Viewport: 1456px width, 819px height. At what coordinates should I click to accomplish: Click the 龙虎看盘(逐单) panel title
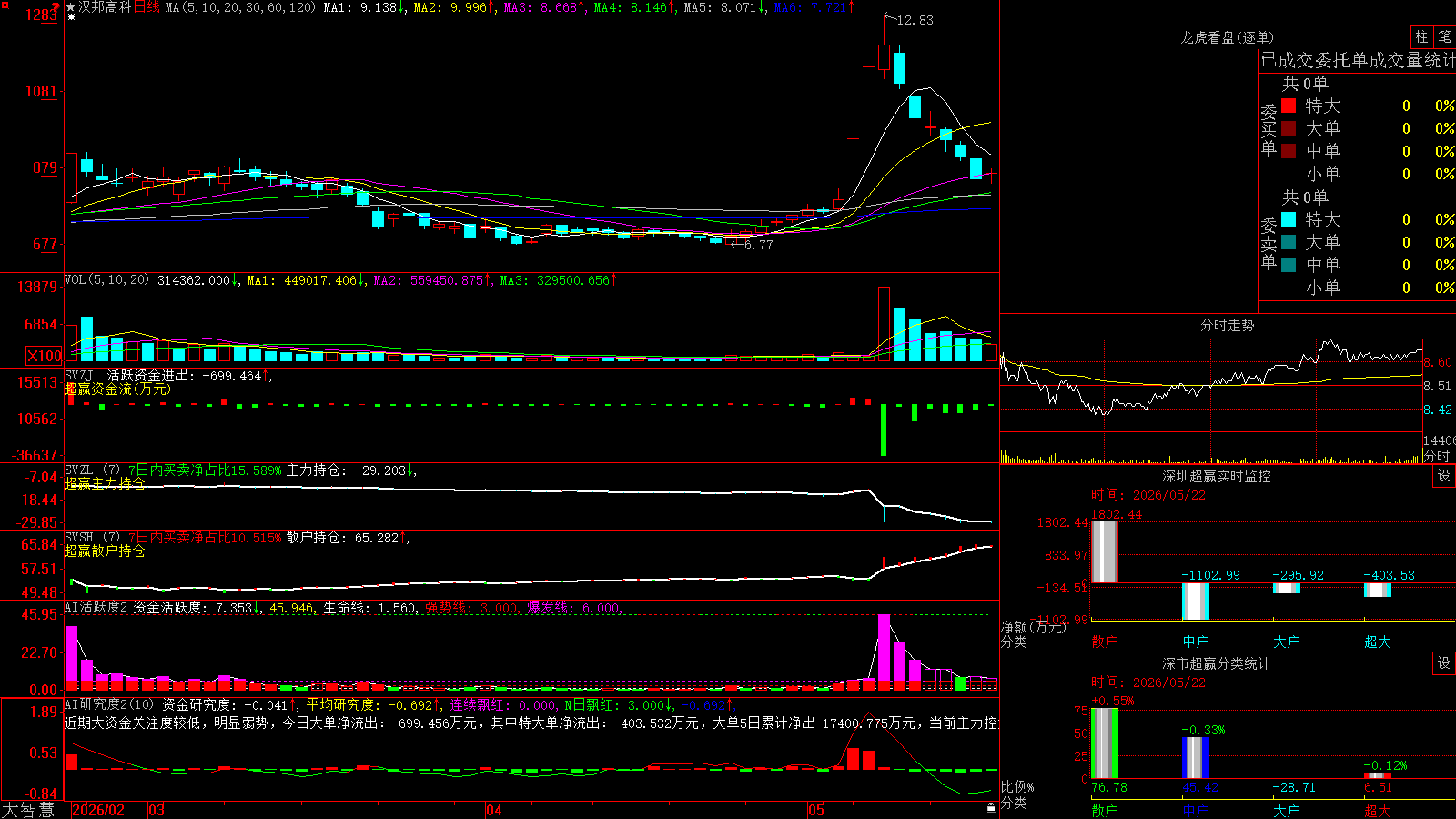1227,37
